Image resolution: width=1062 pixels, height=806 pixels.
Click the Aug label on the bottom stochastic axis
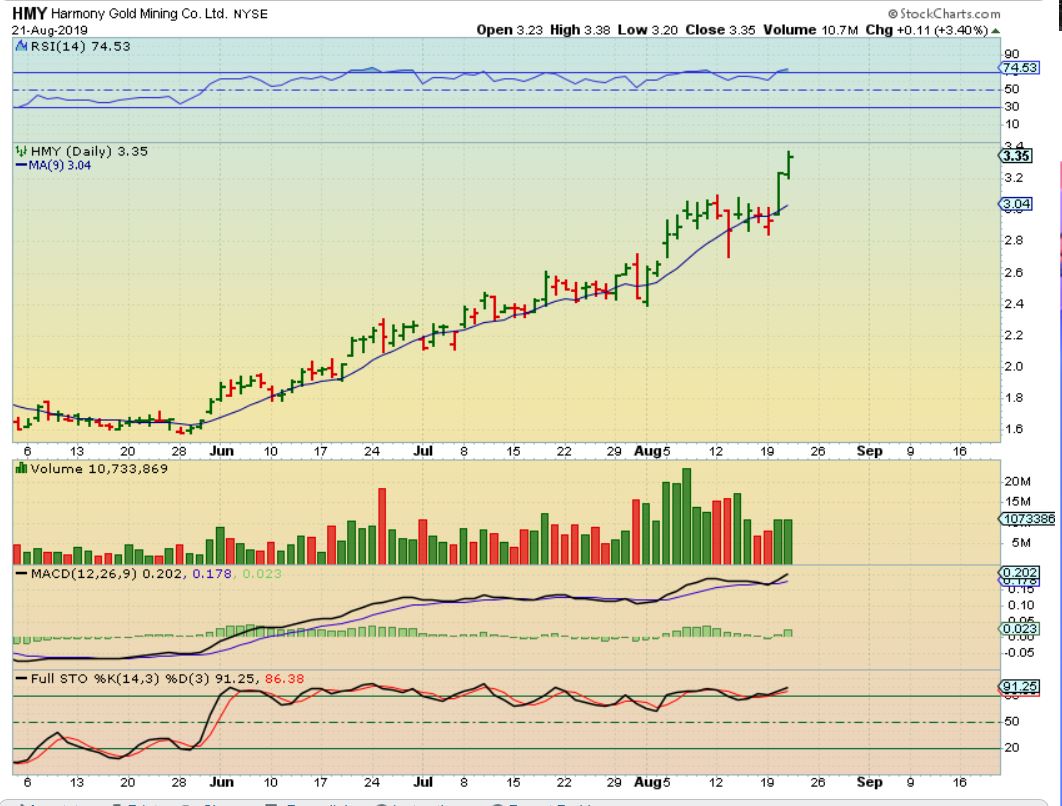[647, 782]
